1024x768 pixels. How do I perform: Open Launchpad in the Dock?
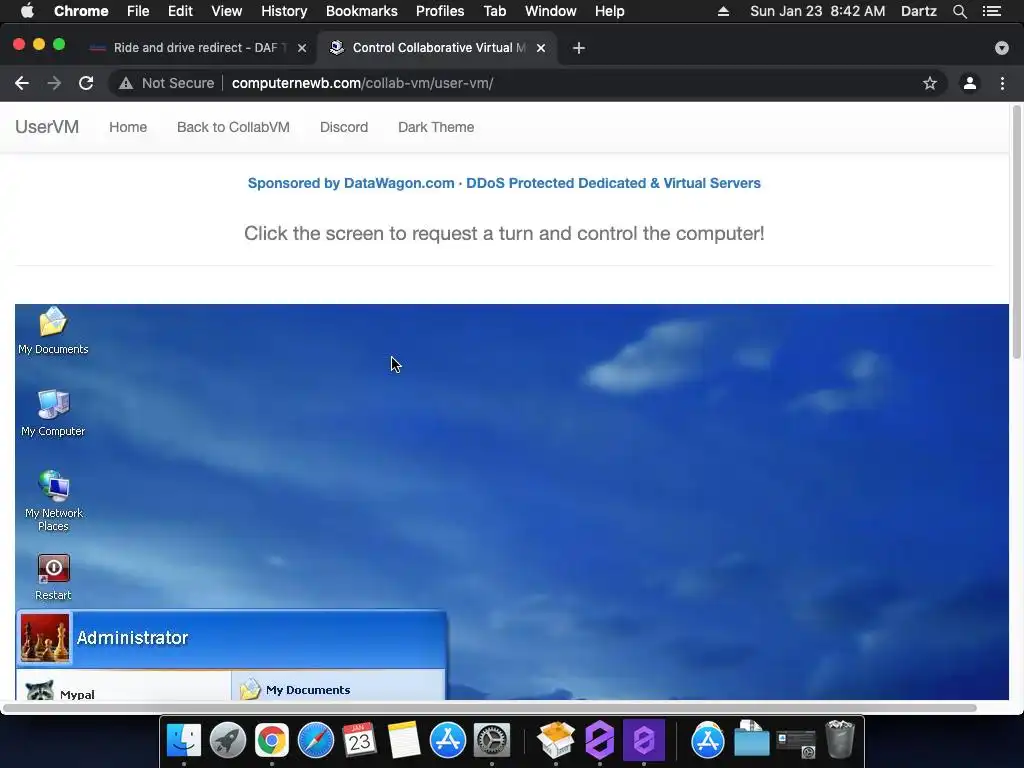tap(227, 740)
